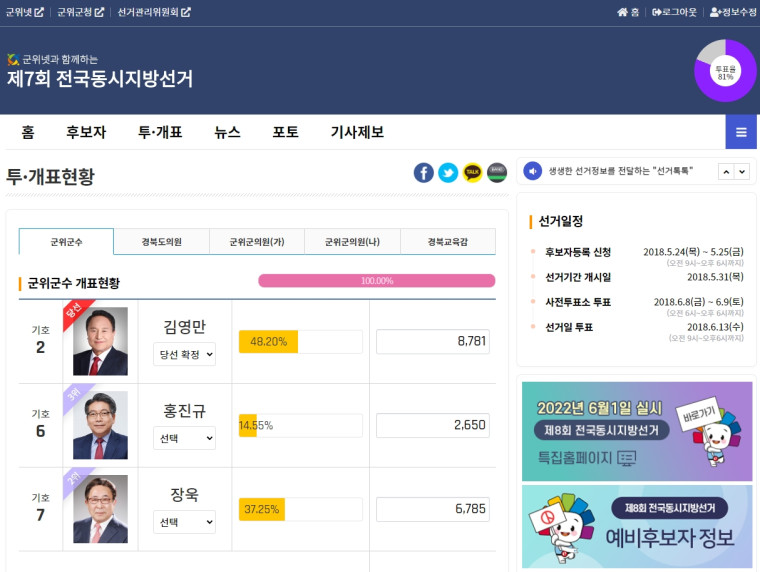Open the 군위군청 external link
Viewport: 760px width, 572px height.
click(81, 12)
